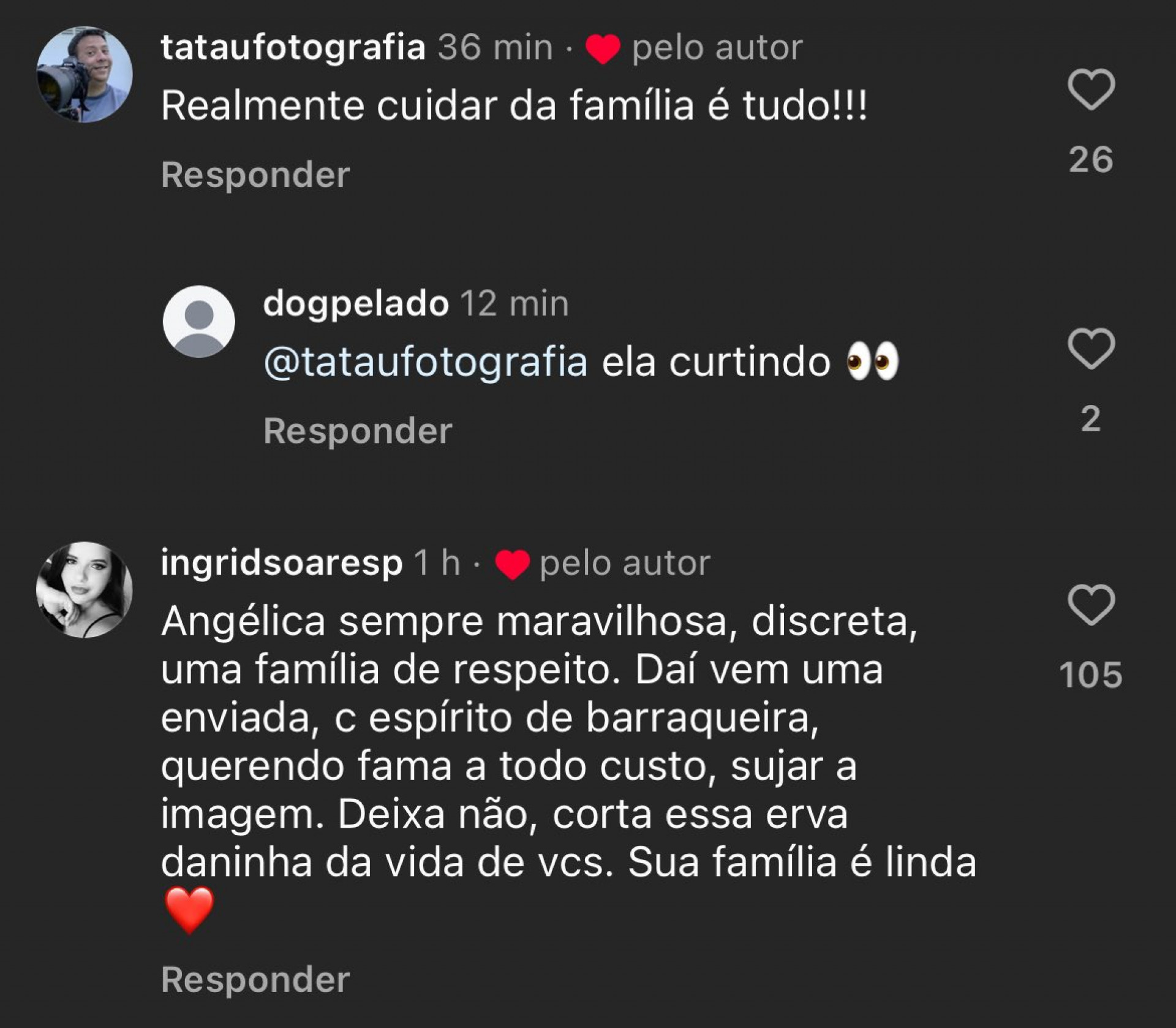Click red author-liked heart beside ingridsoaresp

tap(512, 564)
